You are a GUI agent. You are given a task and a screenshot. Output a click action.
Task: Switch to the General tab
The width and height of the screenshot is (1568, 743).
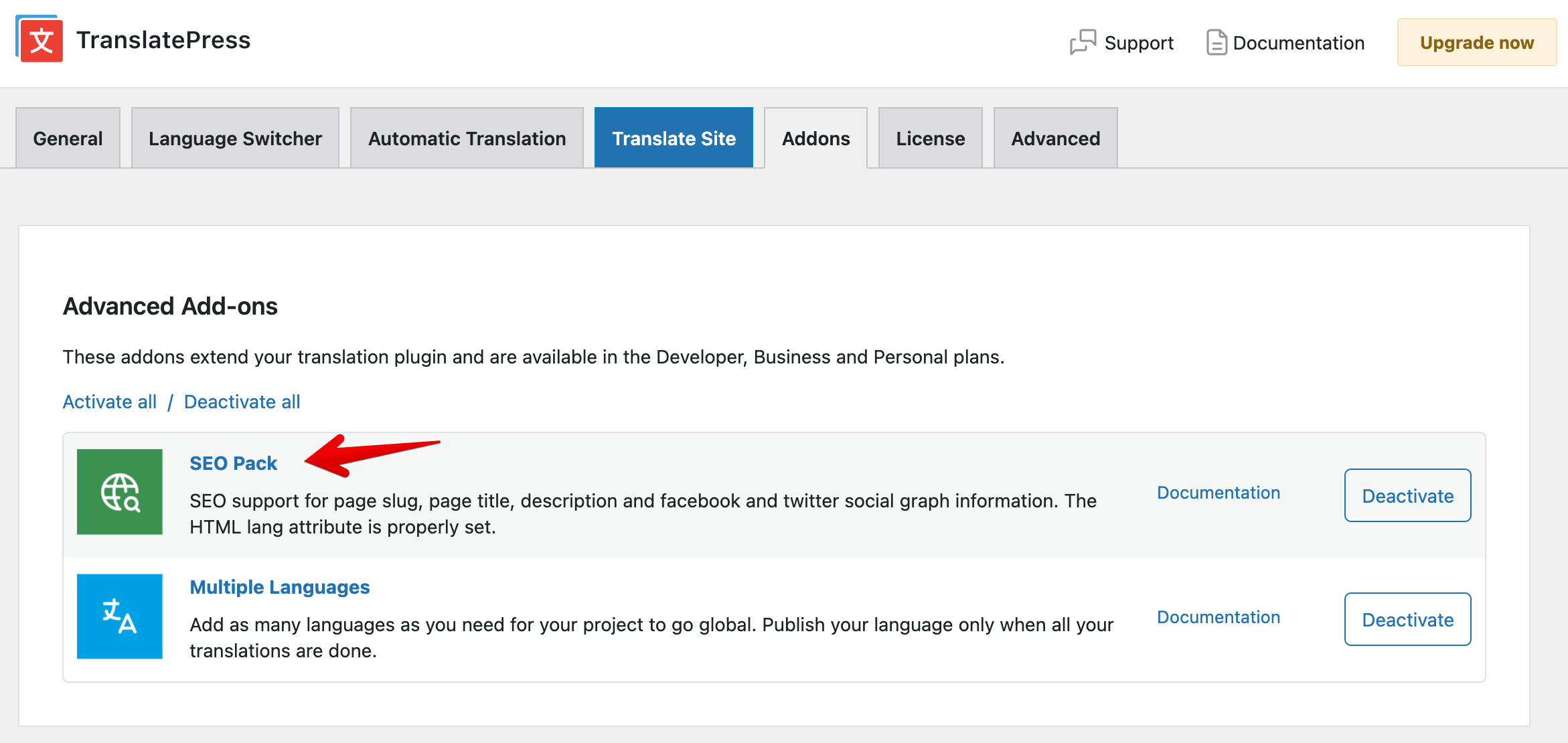68,138
